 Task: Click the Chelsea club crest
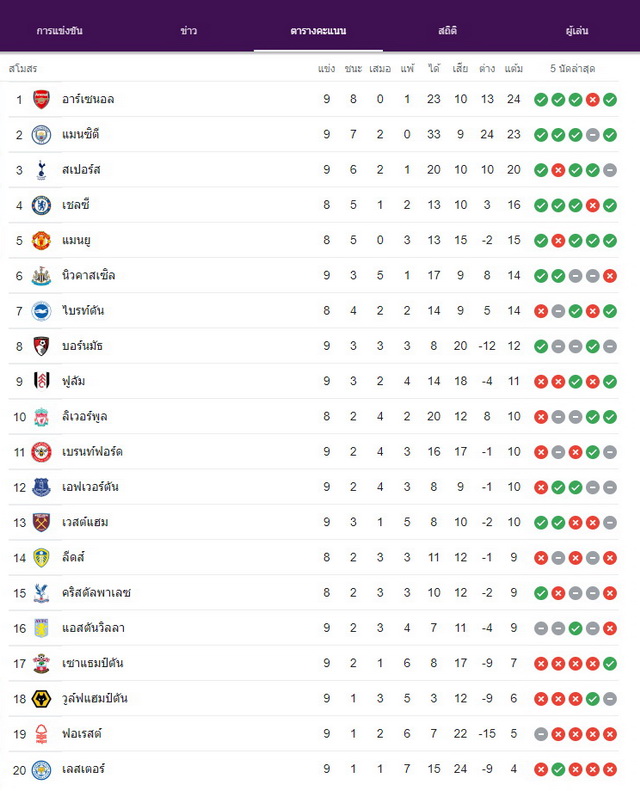click(x=41, y=205)
